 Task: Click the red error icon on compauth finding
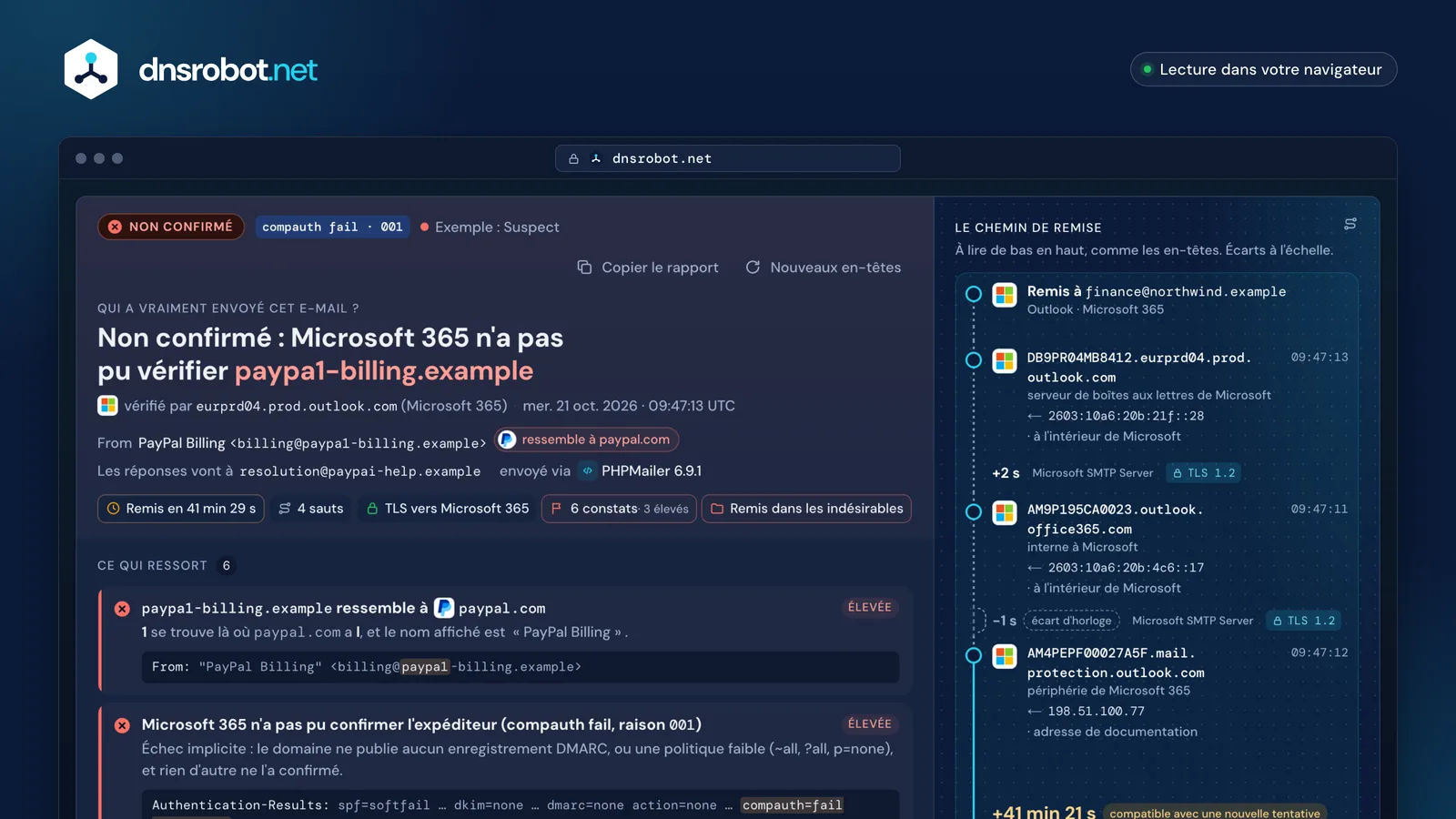pos(122,725)
